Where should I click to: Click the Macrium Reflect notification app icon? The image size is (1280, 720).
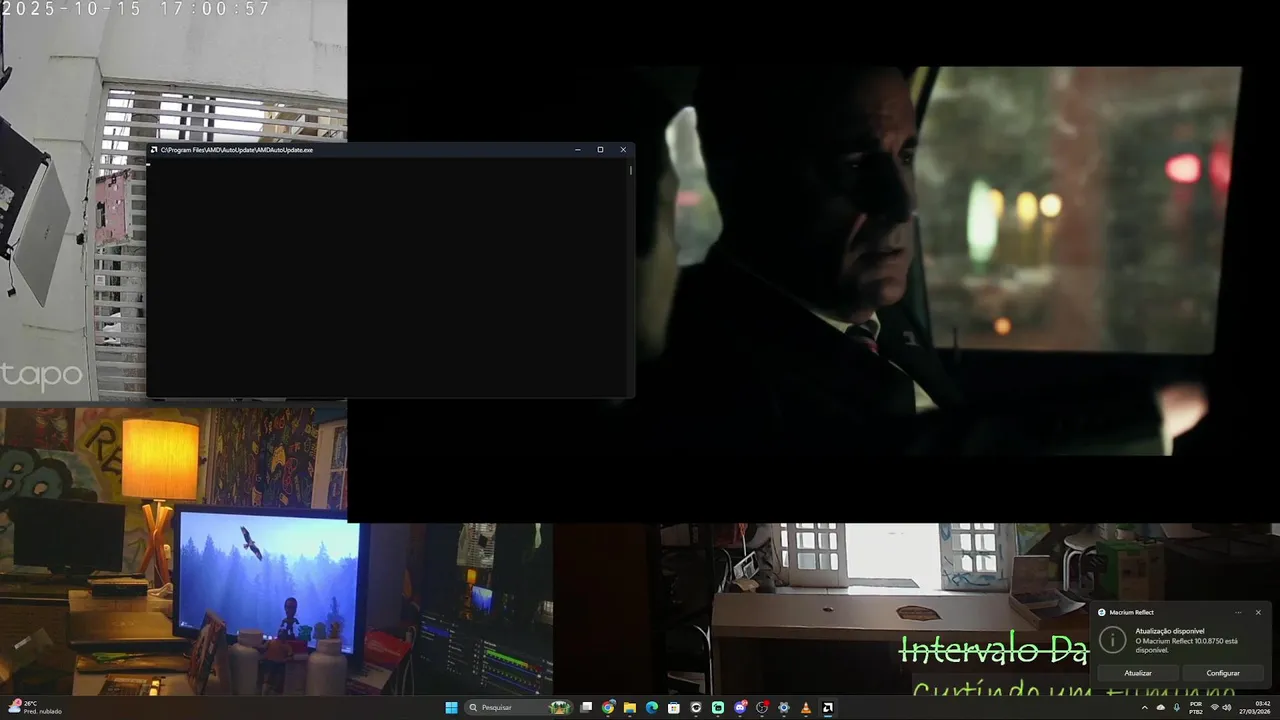coord(1102,612)
